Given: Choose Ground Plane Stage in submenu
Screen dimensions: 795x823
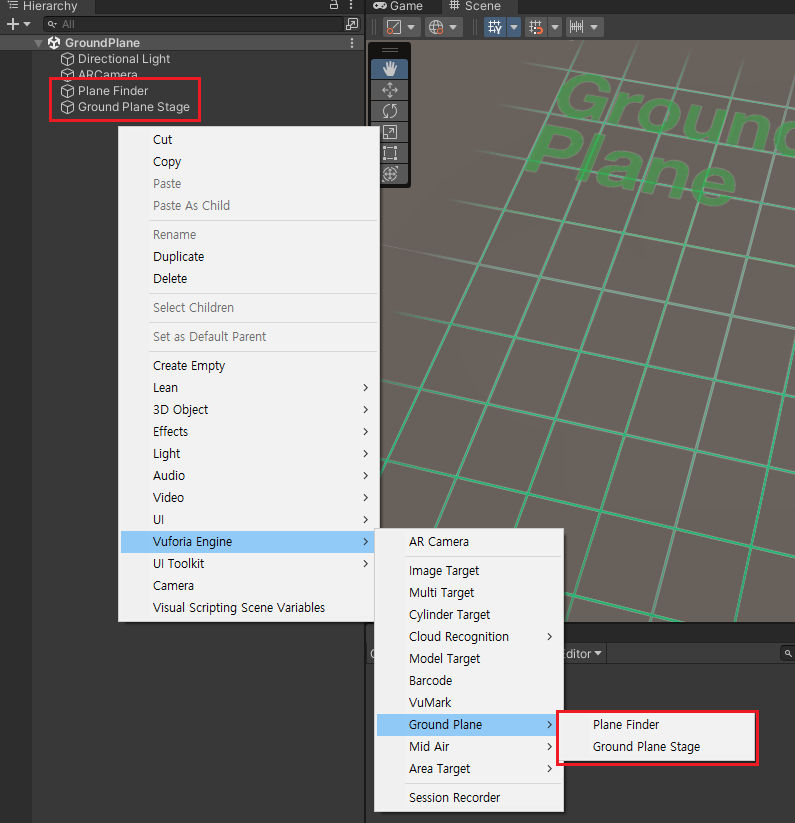Looking at the screenshot, I should (656, 747).
